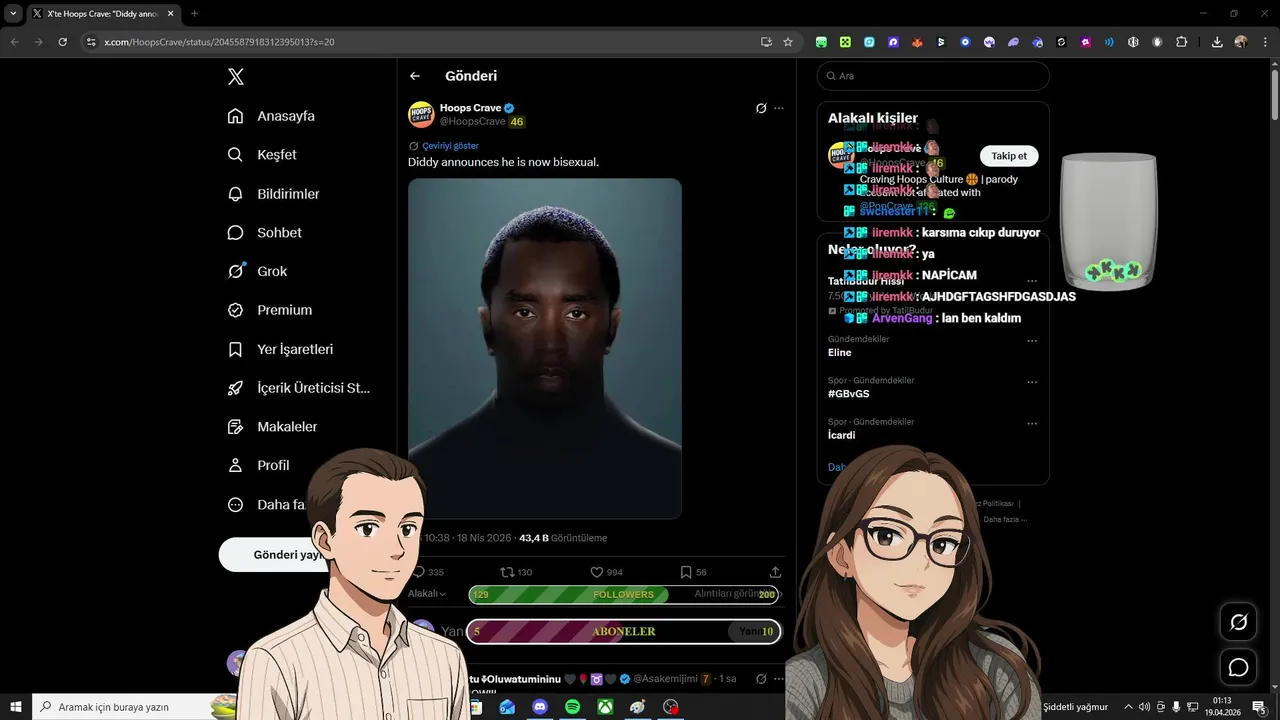Open the three-dot menu on Hoops Crave post
This screenshot has height=720, width=1280.
(x=779, y=108)
